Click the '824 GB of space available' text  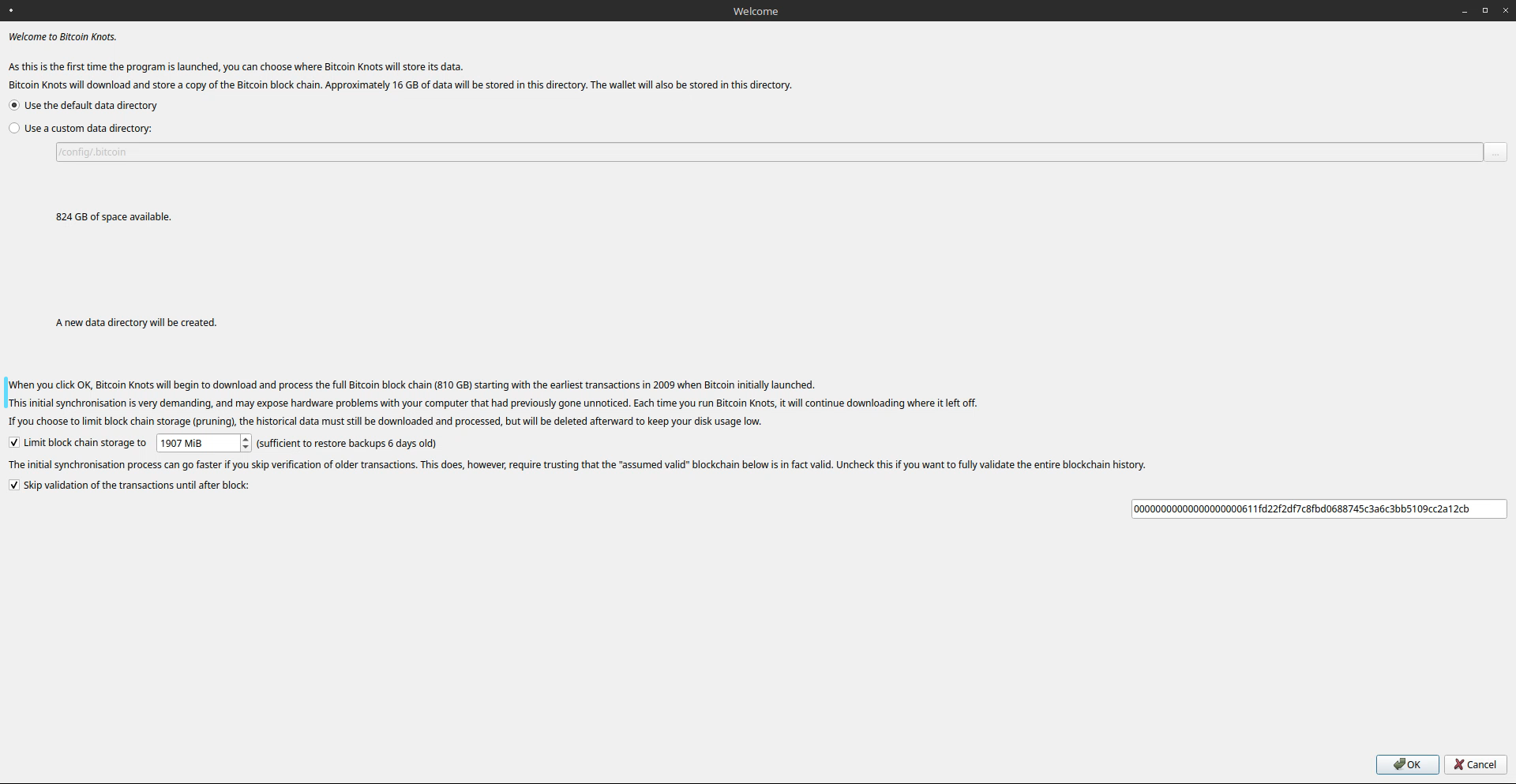(113, 216)
